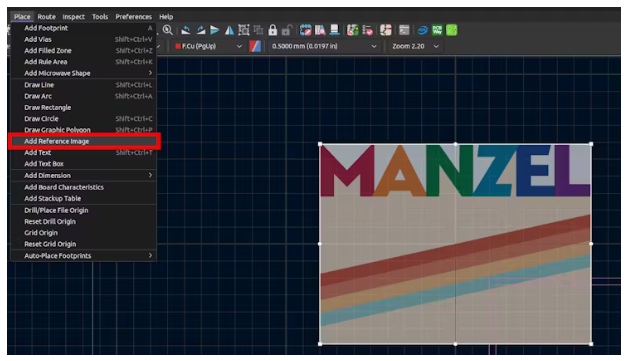Screen dimensions: 629x361
Task: Rotate selection clockwise using toolbar icon
Action: coord(201,30)
